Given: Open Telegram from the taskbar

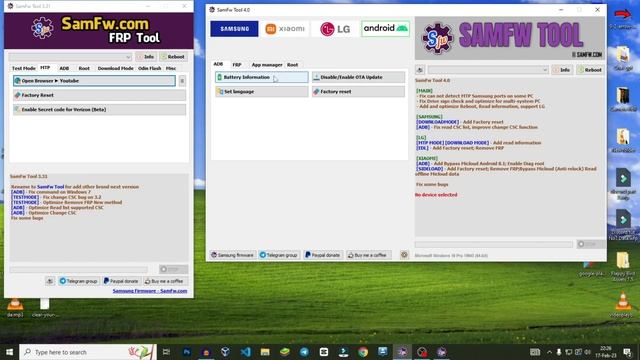Looking at the screenshot, I should 304,352.
